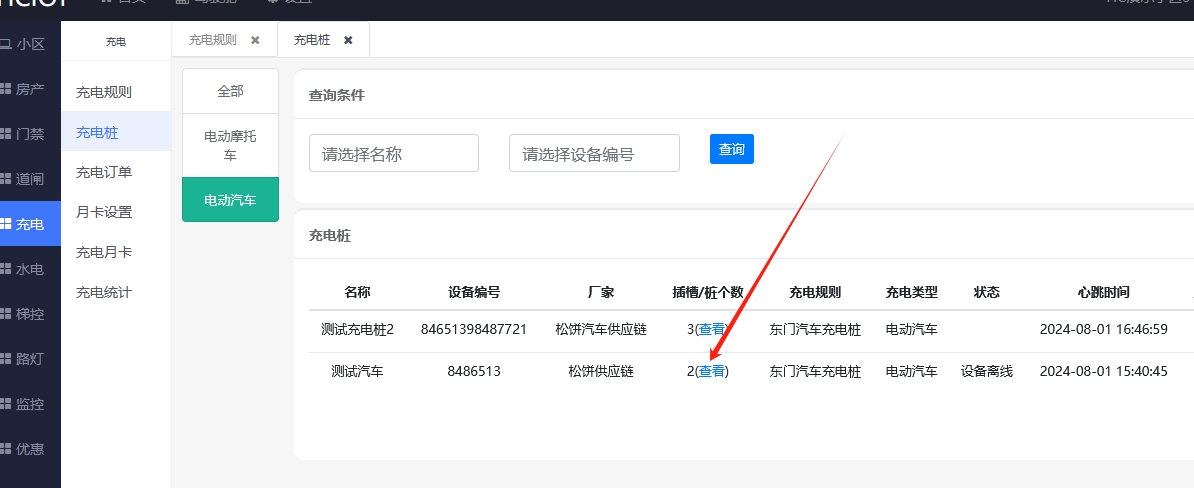Filter by 电动汽车 category
The width and height of the screenshot is (1194, 488).
(230, 200)
